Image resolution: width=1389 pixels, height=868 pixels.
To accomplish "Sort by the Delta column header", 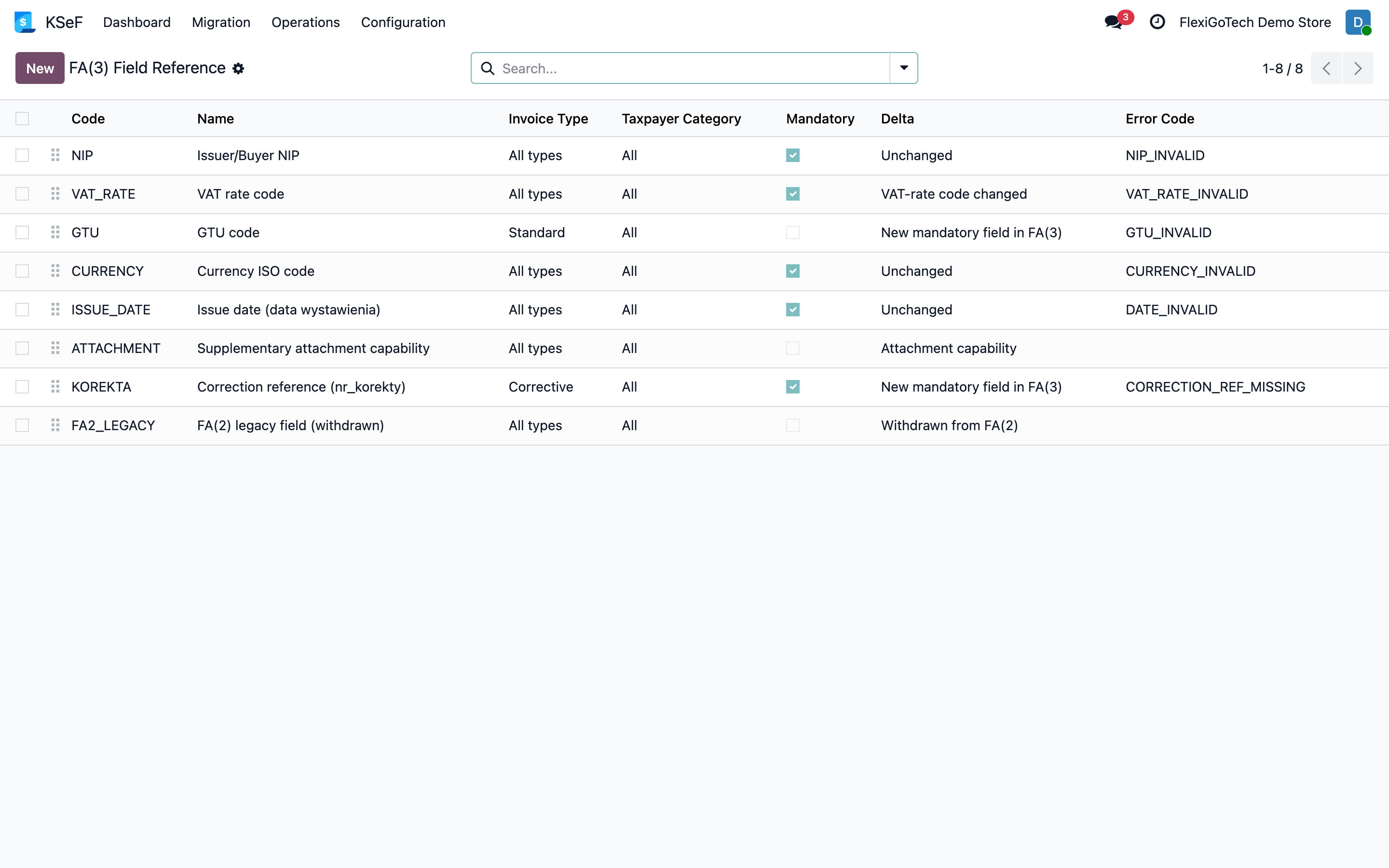I will [897, 119].
